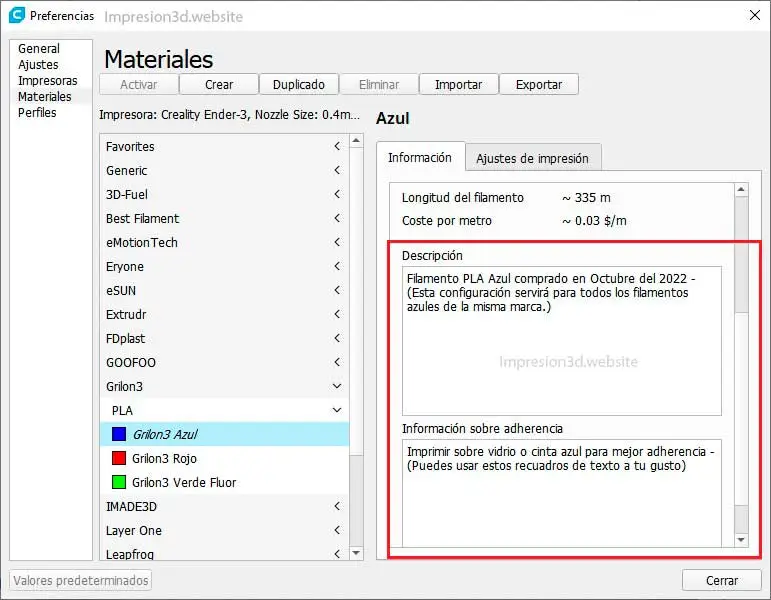Click the Exportar button
Image resolution: width=771 pixels, height=600 pixels.
(x=539, y=85)
